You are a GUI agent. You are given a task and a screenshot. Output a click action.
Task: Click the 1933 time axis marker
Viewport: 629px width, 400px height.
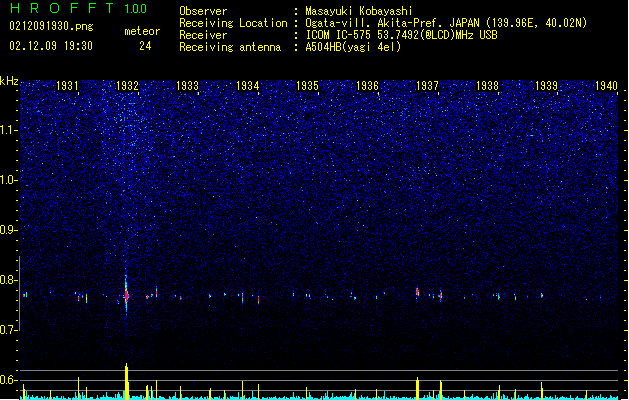click(x=187, y=86)
